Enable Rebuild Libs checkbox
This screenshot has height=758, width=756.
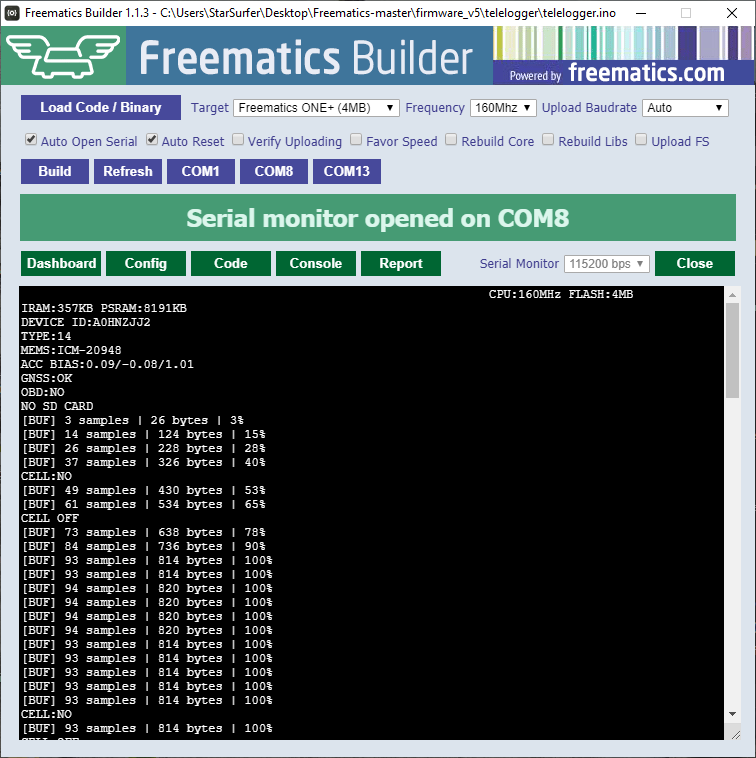548,140
